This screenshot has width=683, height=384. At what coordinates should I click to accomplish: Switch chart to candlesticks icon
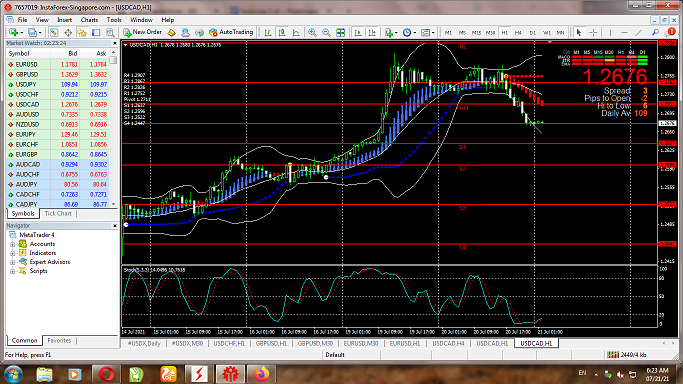[282, 32]
